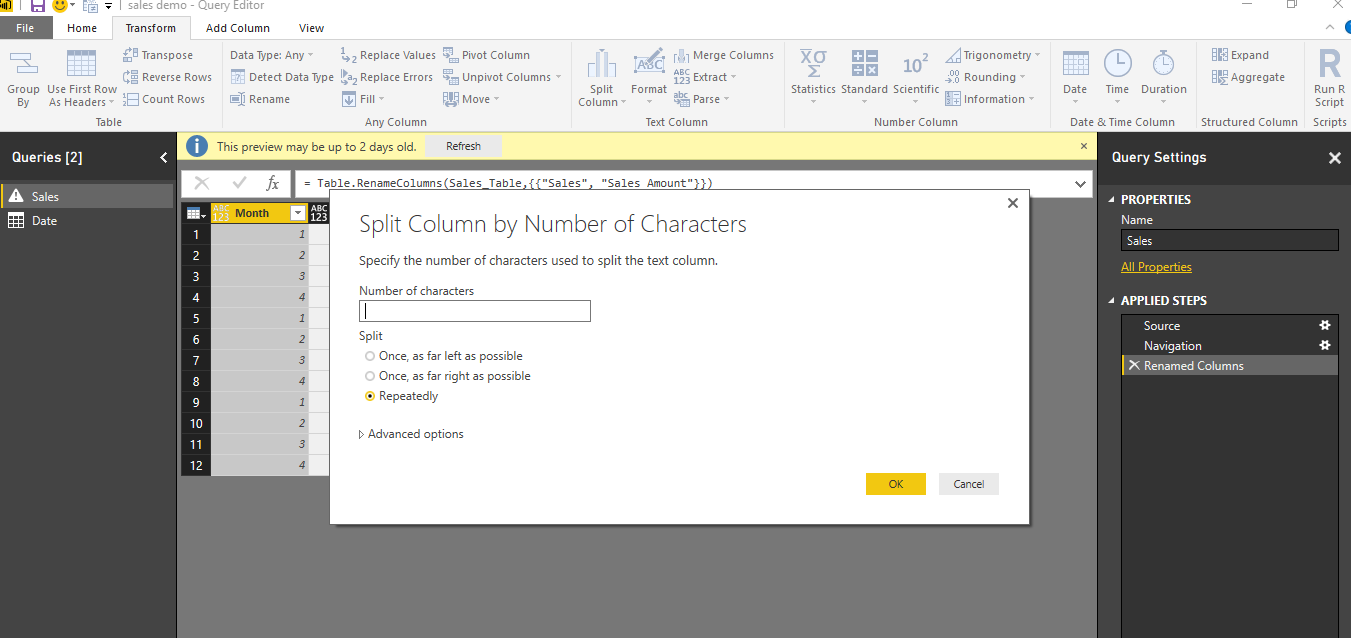Collapse the APPLIED STEPS section
Image resolution: width=1351 pixels, height=638 pixels.
coord(1111,301)
